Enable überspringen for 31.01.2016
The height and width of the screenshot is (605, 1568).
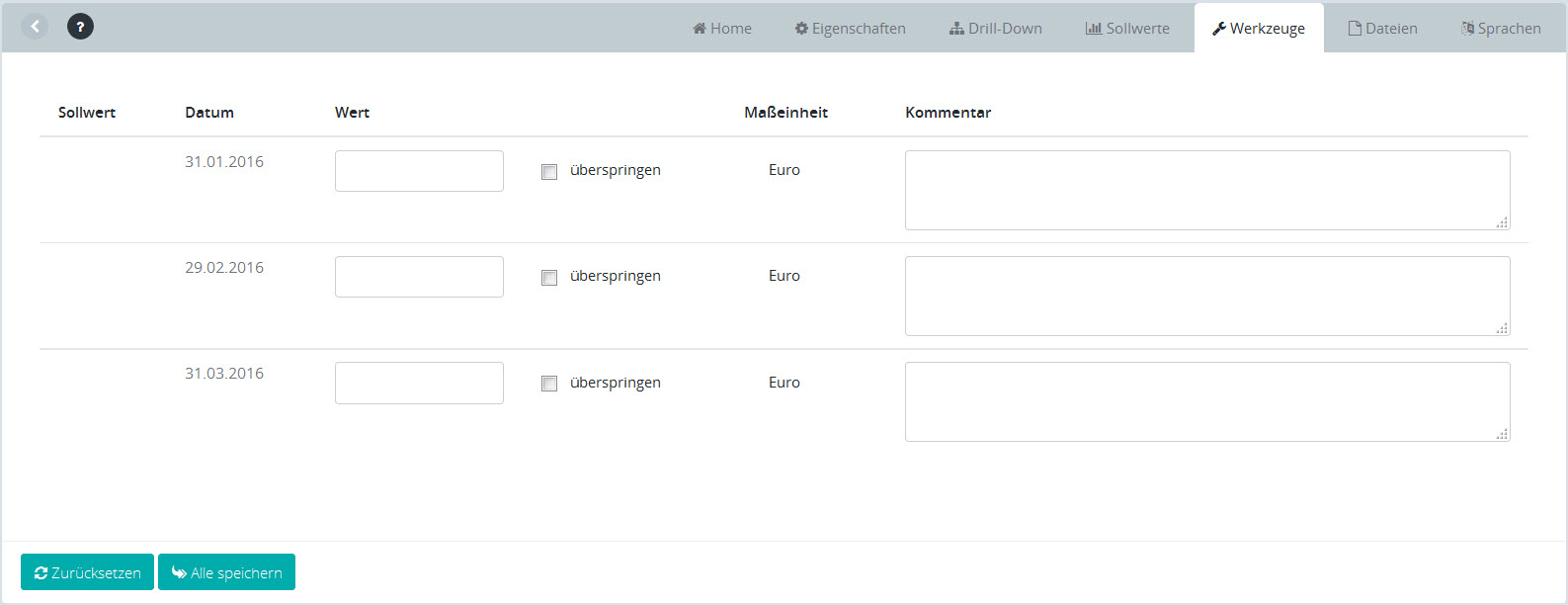click(x=549, y=172)
